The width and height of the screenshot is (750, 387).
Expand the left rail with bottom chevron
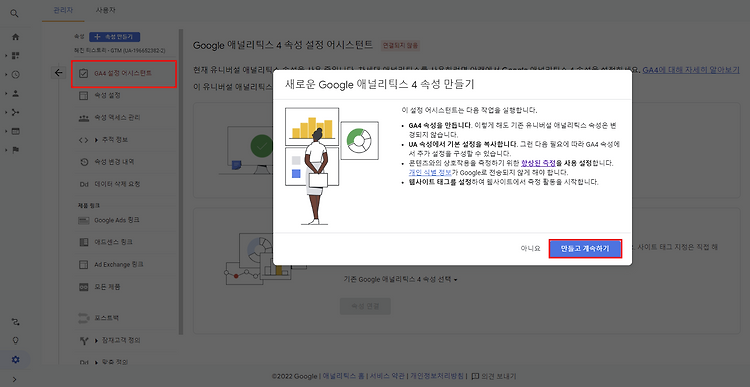15,380
